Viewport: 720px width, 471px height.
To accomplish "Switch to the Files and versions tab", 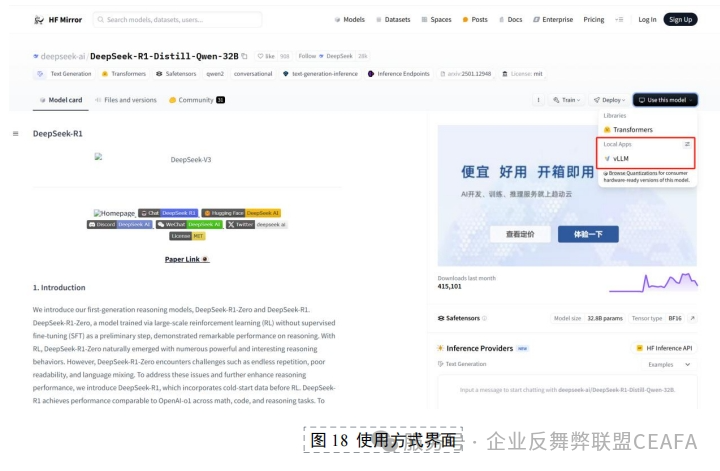I will pos(126,100).
